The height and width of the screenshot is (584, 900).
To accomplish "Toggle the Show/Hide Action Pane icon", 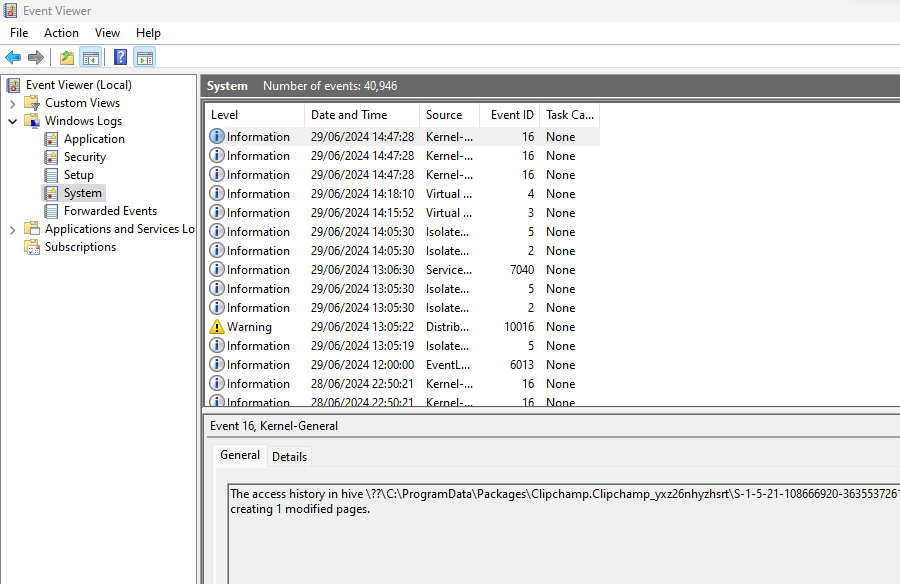I will click(x=144, y=57).
